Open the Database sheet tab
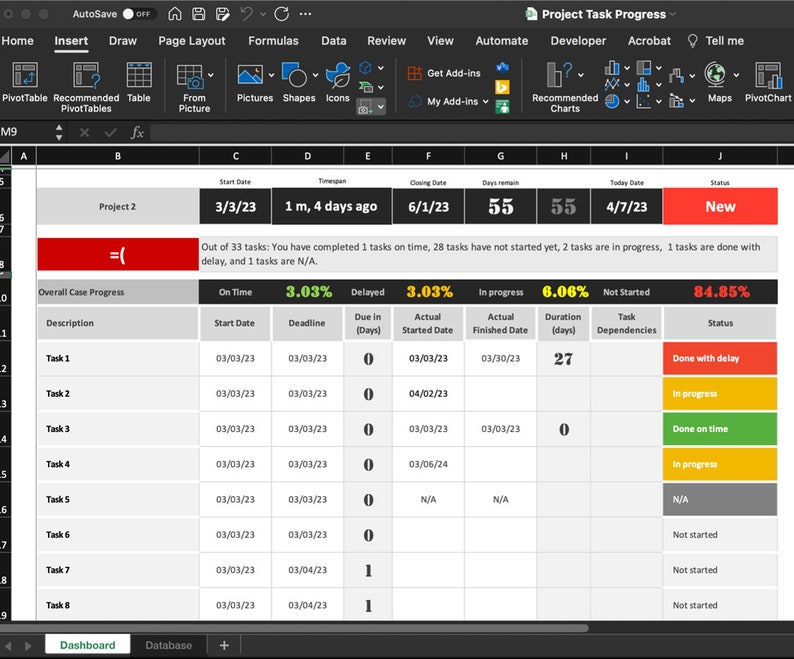Image resolution: width=794 pixels, height=659 pixels. click(169, 645)
